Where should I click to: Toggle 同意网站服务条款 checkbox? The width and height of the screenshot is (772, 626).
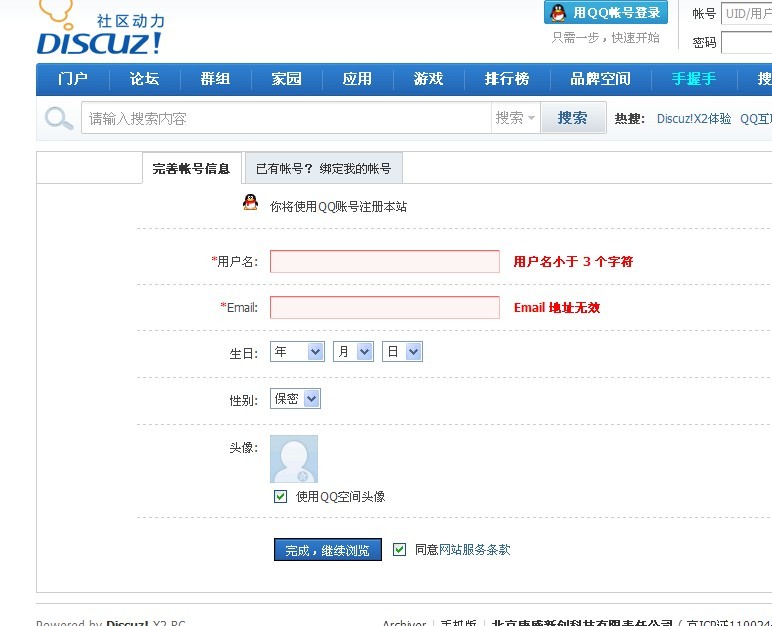[x=399, y=549]
